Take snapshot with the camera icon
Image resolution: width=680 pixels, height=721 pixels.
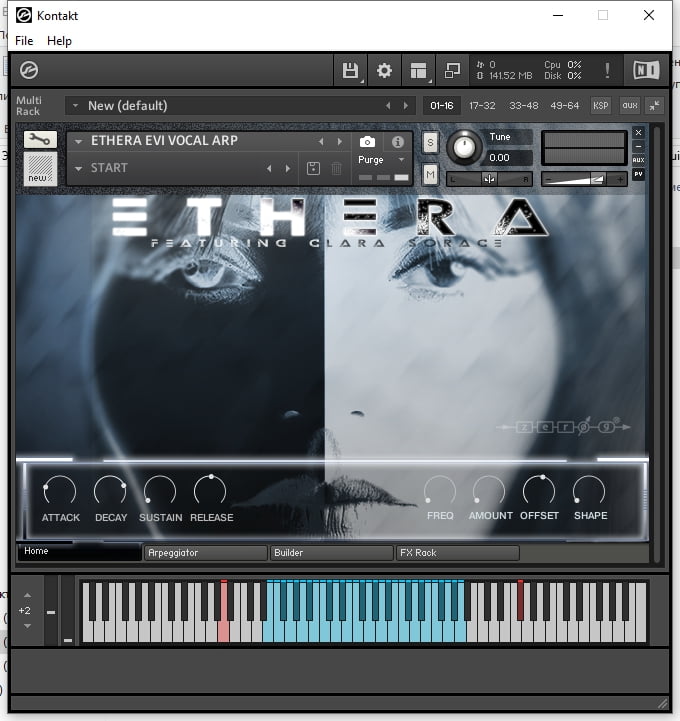tap(367, 142)
